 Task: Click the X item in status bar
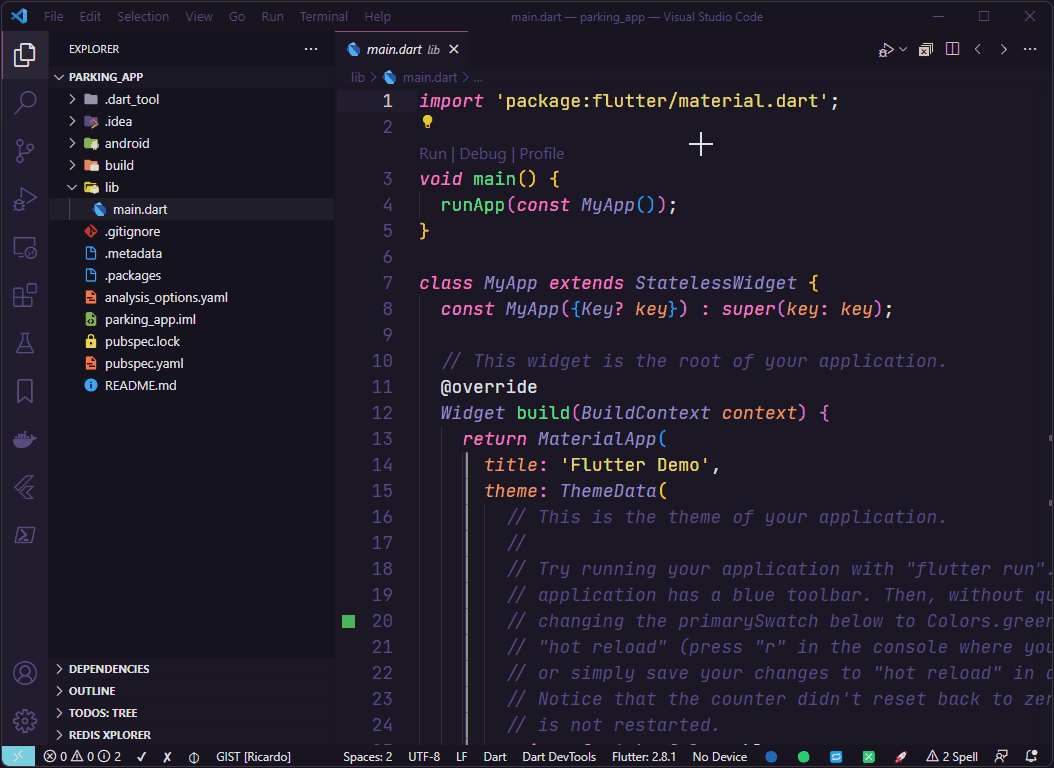(167, 757)
